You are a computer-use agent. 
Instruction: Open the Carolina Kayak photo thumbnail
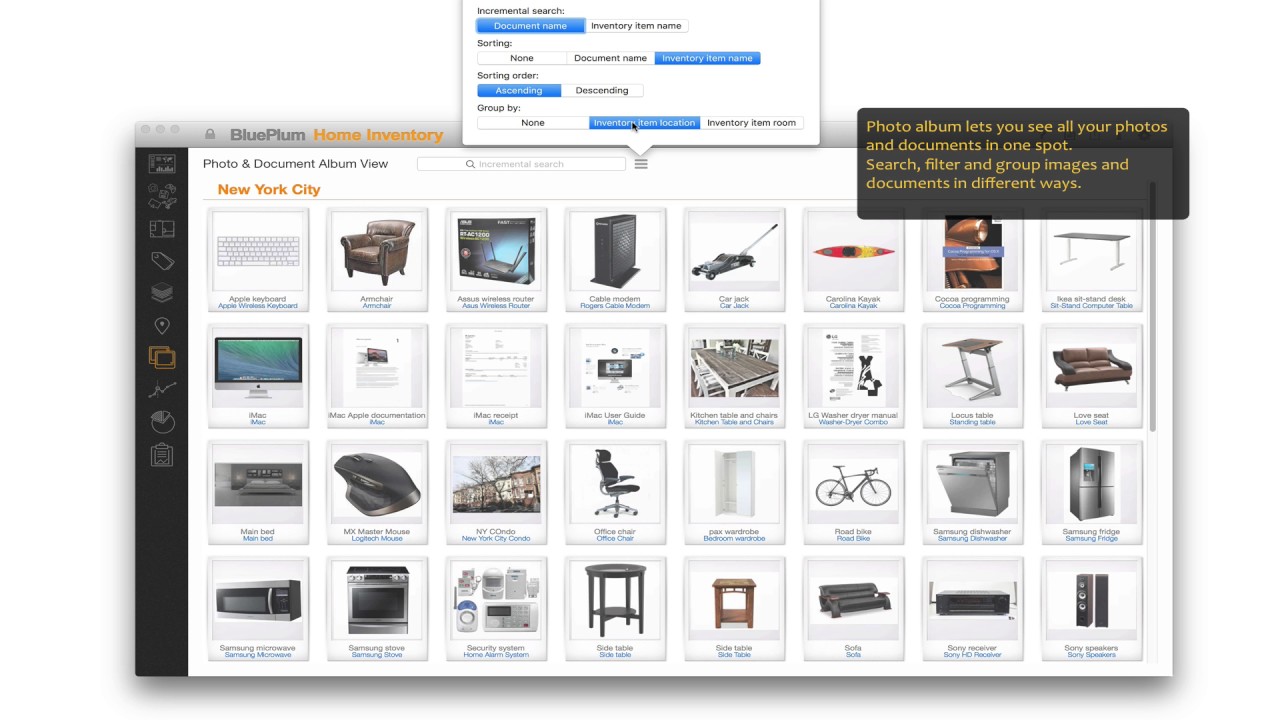tap(853, 253)
